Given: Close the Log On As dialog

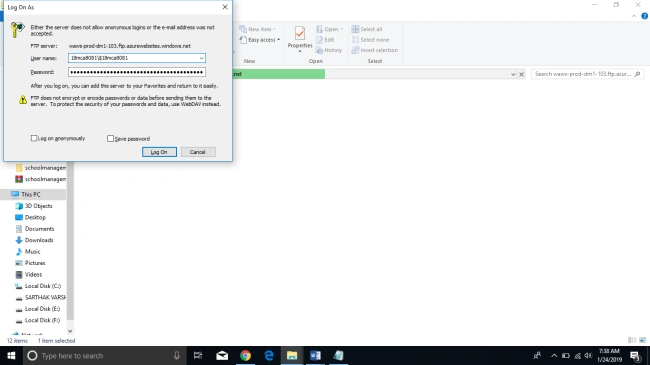Looking at the screenshot, I should click(x=225, y=7).
